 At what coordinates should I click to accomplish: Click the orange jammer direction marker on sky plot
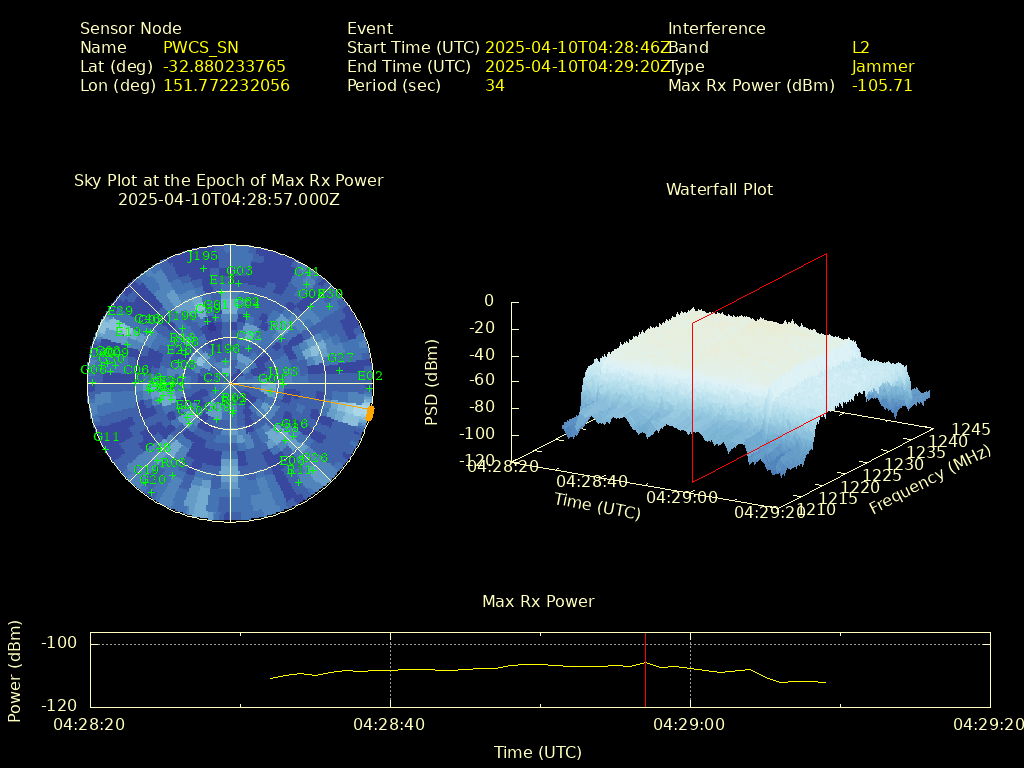click(x=369, y=411)
